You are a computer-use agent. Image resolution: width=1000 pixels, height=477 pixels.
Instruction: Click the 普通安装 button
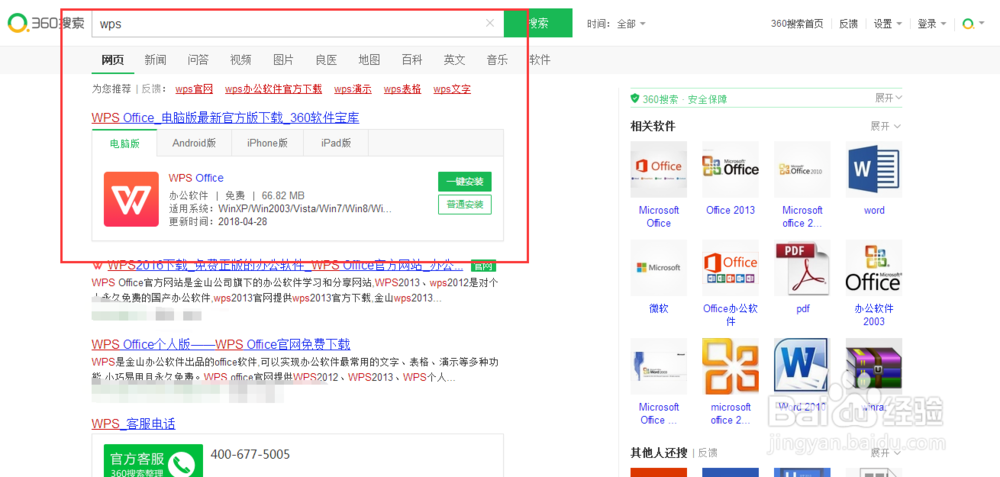click(465, 205)
